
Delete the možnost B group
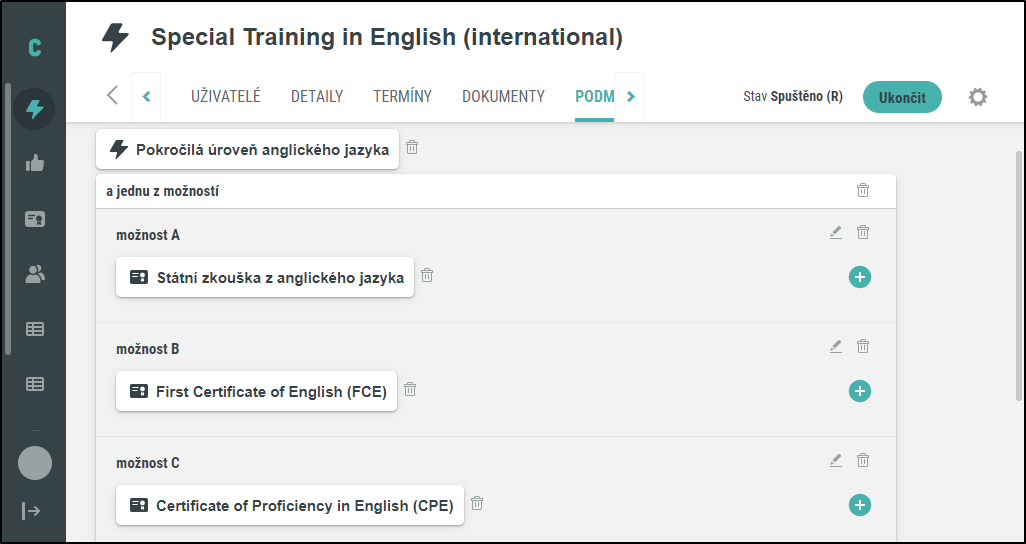pyautogui.click(x=863, y=346)
